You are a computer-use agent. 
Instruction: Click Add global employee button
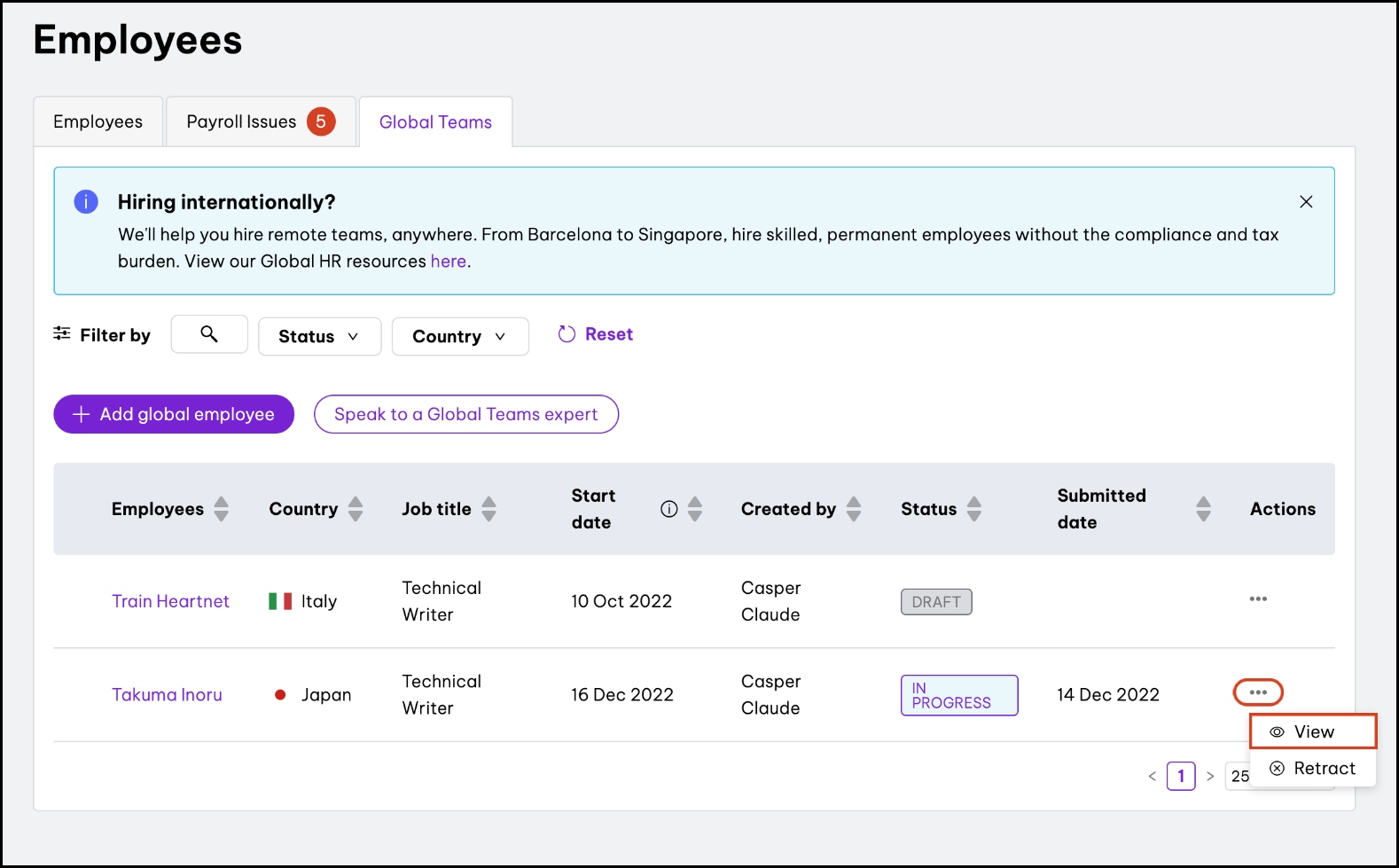(x=174, y=414)
